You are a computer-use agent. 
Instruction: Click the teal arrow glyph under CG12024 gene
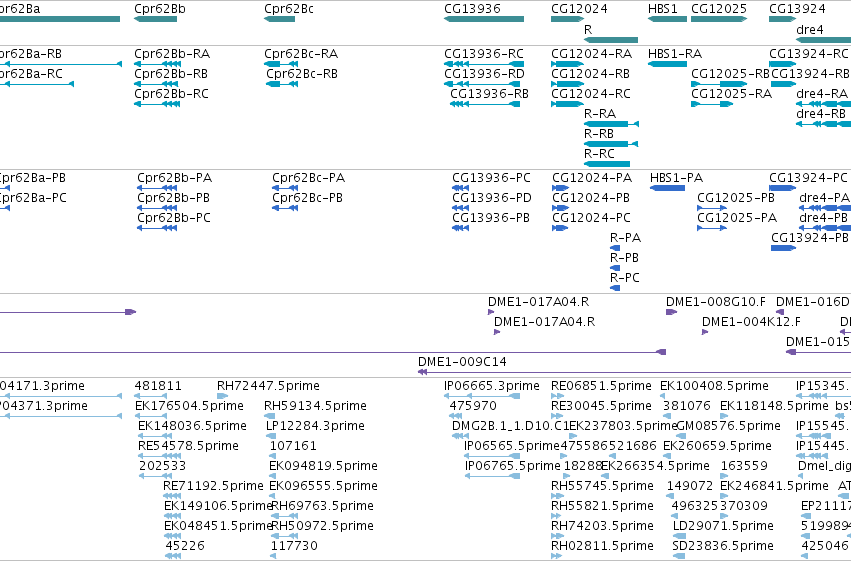point(567,19)
